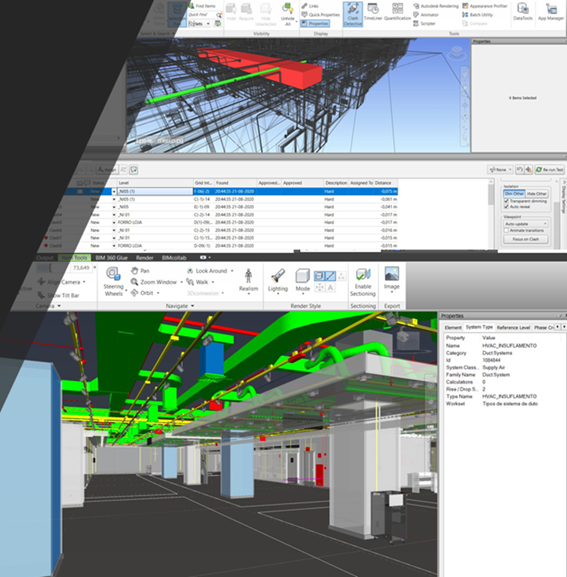567x577 pixels.
Task: Open the None dropdown in clash toolbar
Action: pyautogui.click(x=500, y=170)
